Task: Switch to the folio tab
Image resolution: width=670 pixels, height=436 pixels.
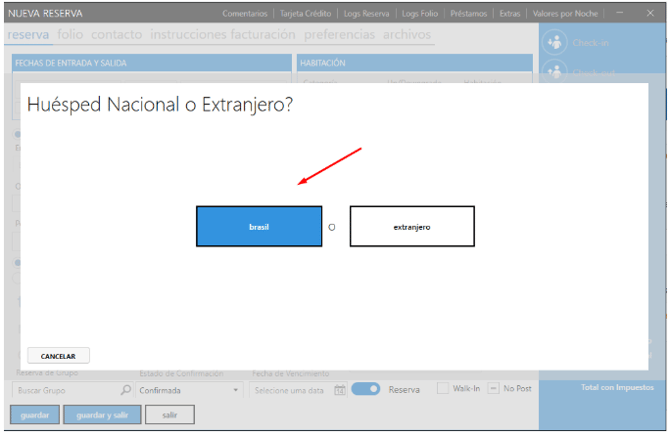Action: pos(70,34)
